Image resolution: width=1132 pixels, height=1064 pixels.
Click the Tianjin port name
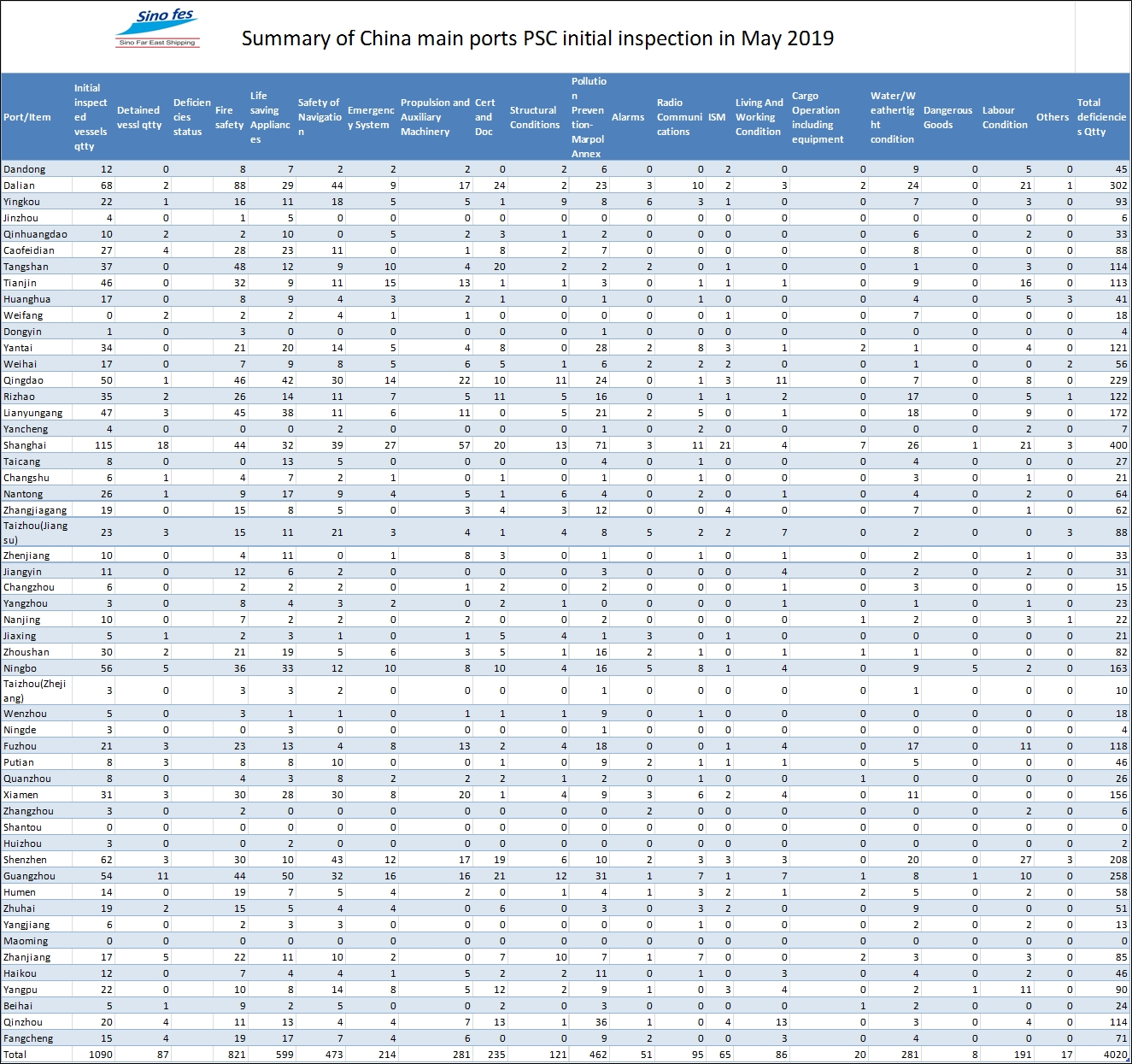(x=21, y=283)
